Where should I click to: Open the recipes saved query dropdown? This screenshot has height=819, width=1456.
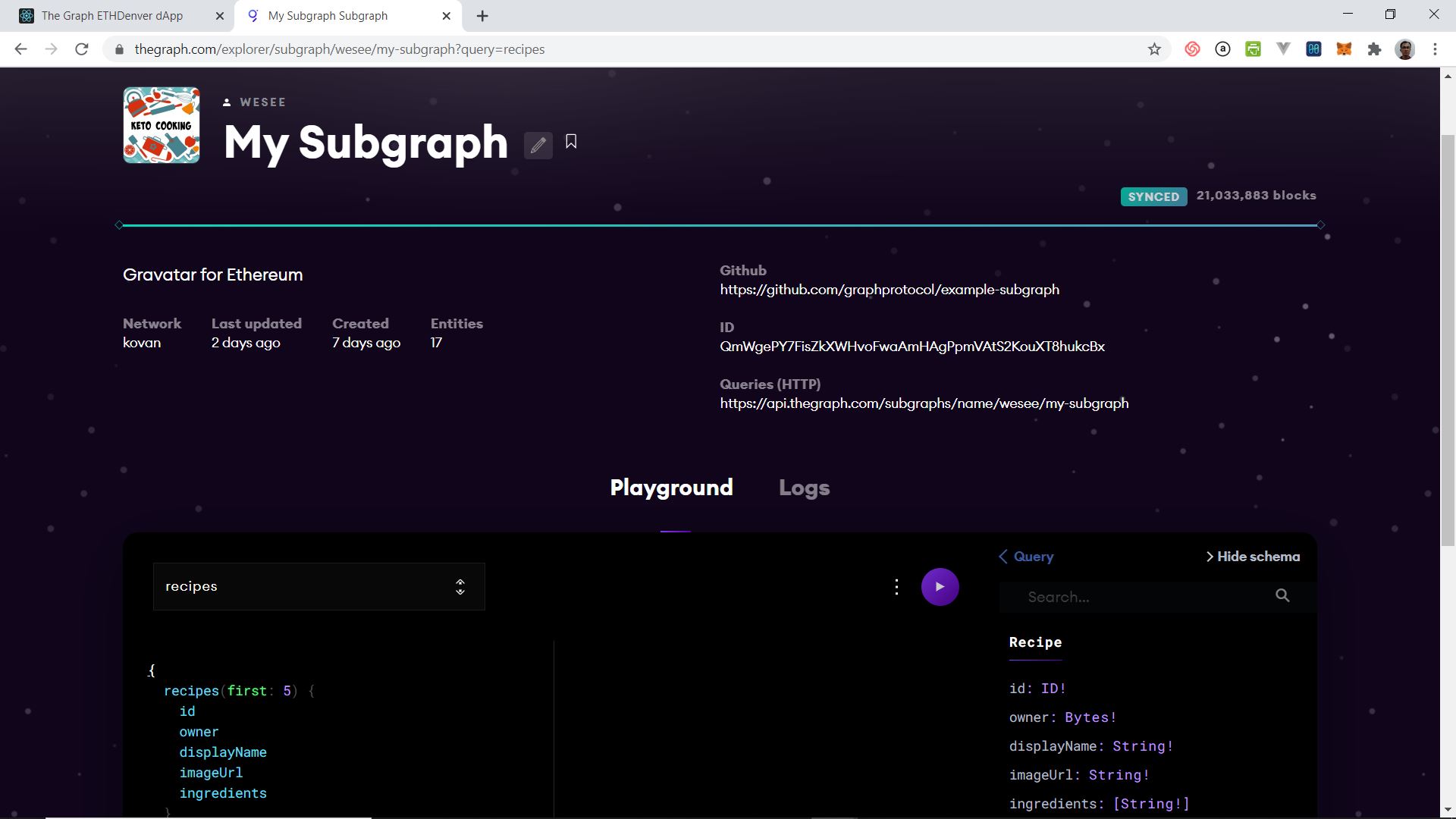(318, 587)
